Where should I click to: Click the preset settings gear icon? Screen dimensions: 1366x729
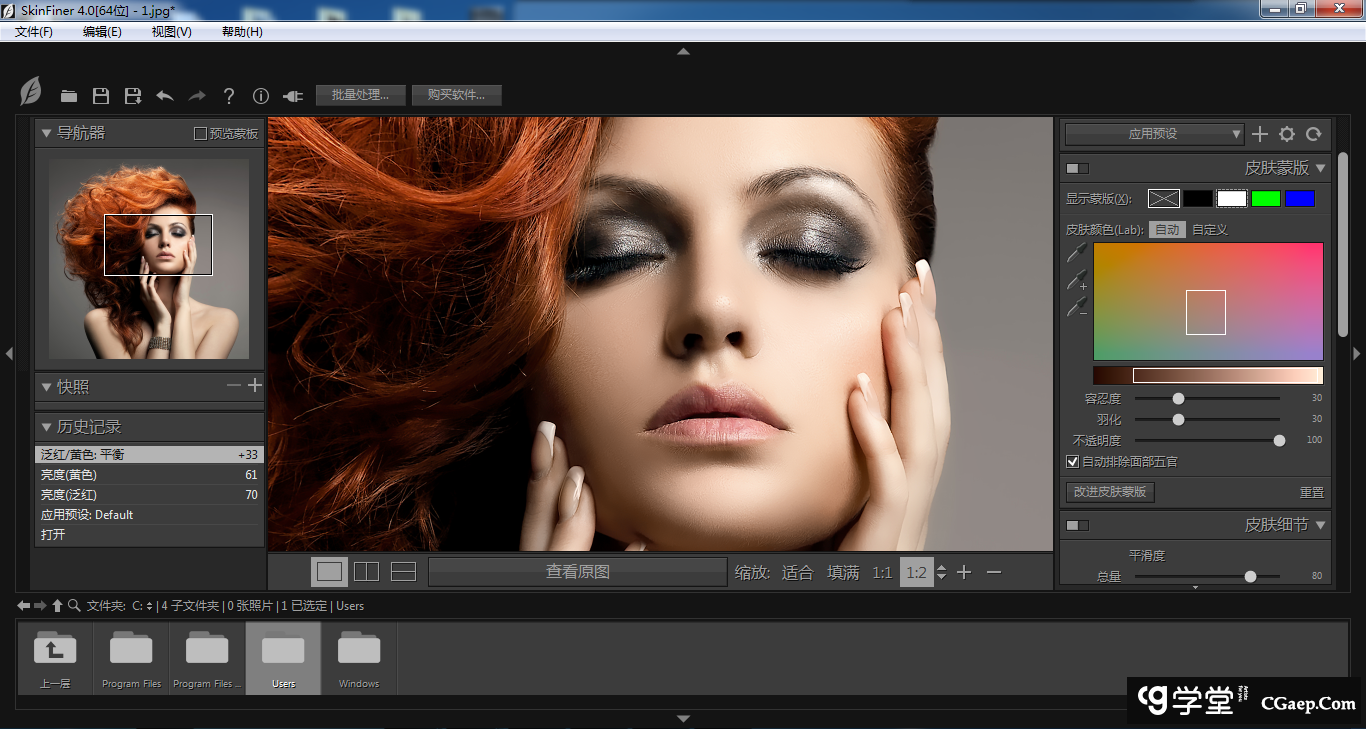tap(1287, 134)
